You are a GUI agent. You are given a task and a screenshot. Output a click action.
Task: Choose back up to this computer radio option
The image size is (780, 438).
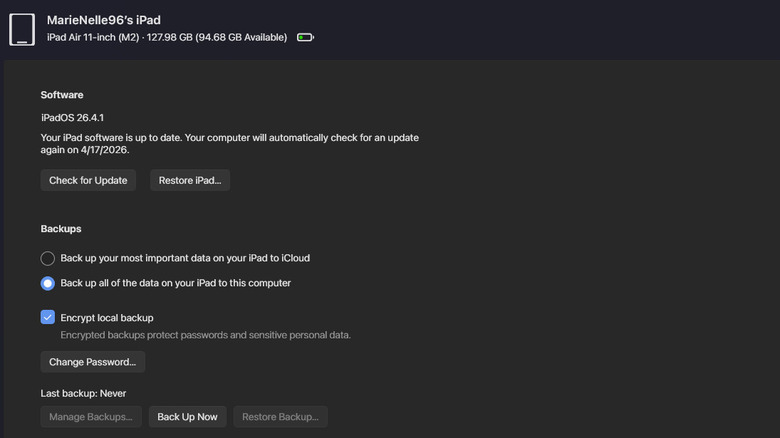coord(48,283)
